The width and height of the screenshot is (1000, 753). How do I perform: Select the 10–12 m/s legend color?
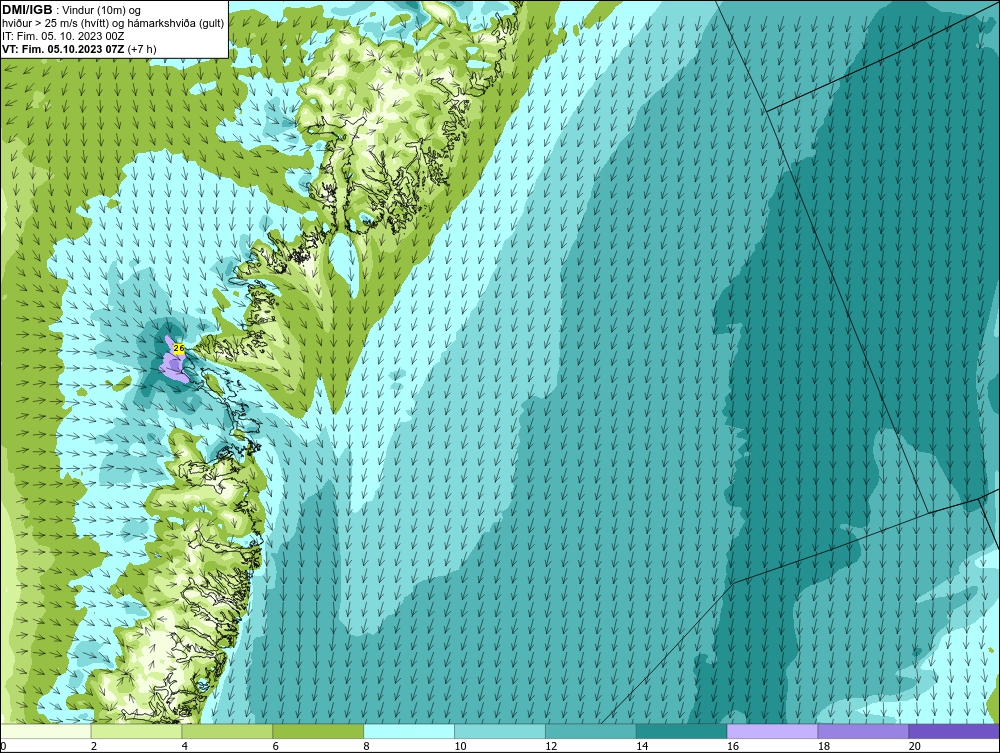click(x=500, y=731)
